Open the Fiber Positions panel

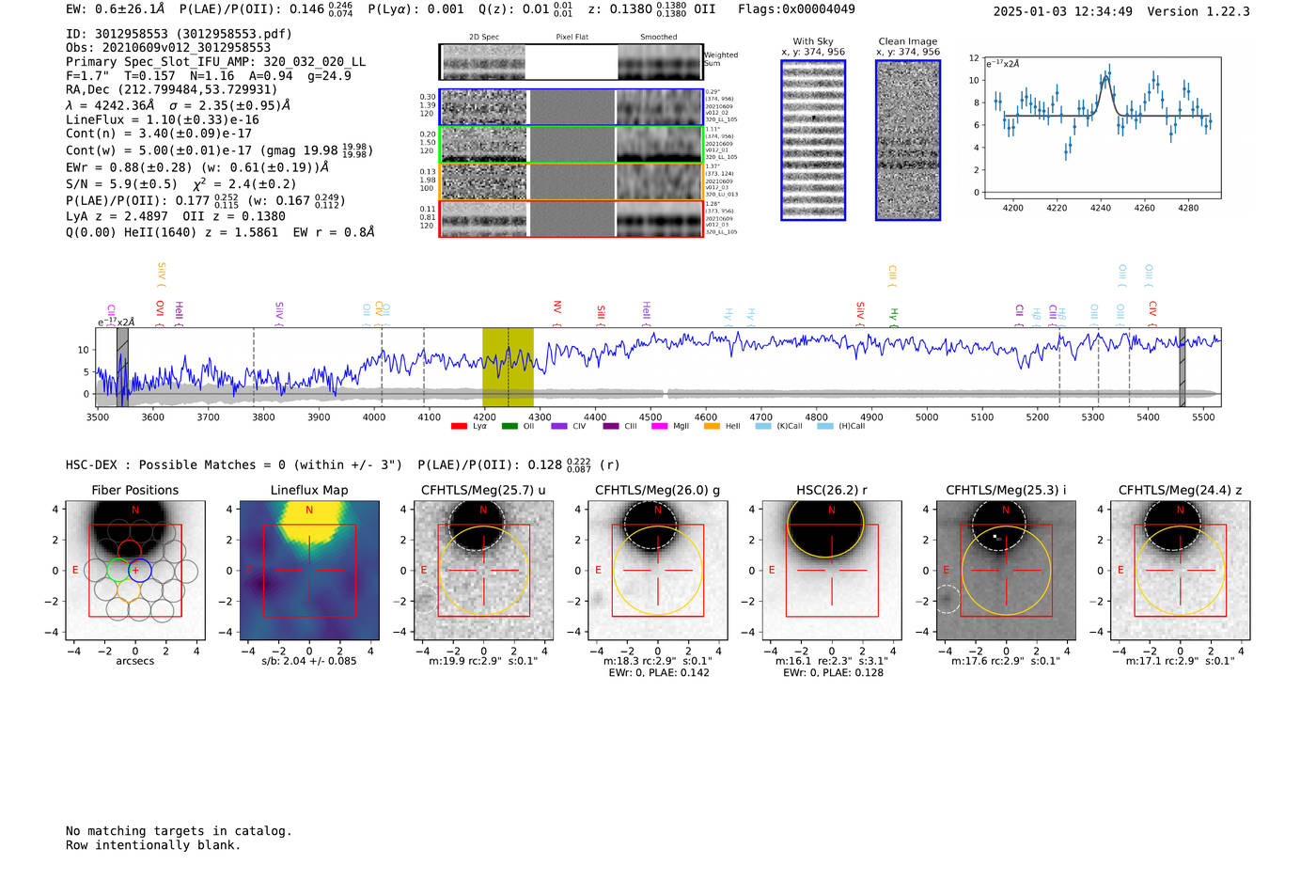tap(135, 571)
